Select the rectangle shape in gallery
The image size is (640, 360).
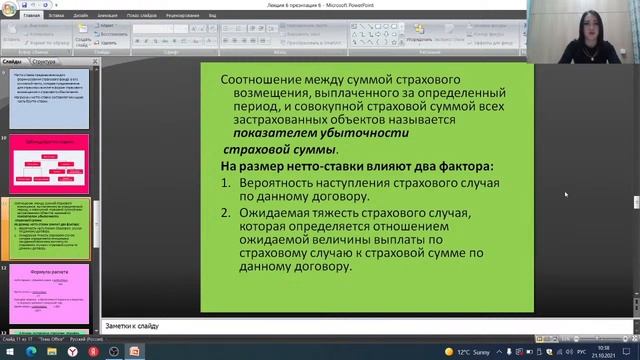pyautogui.click(x=378, y=26)
